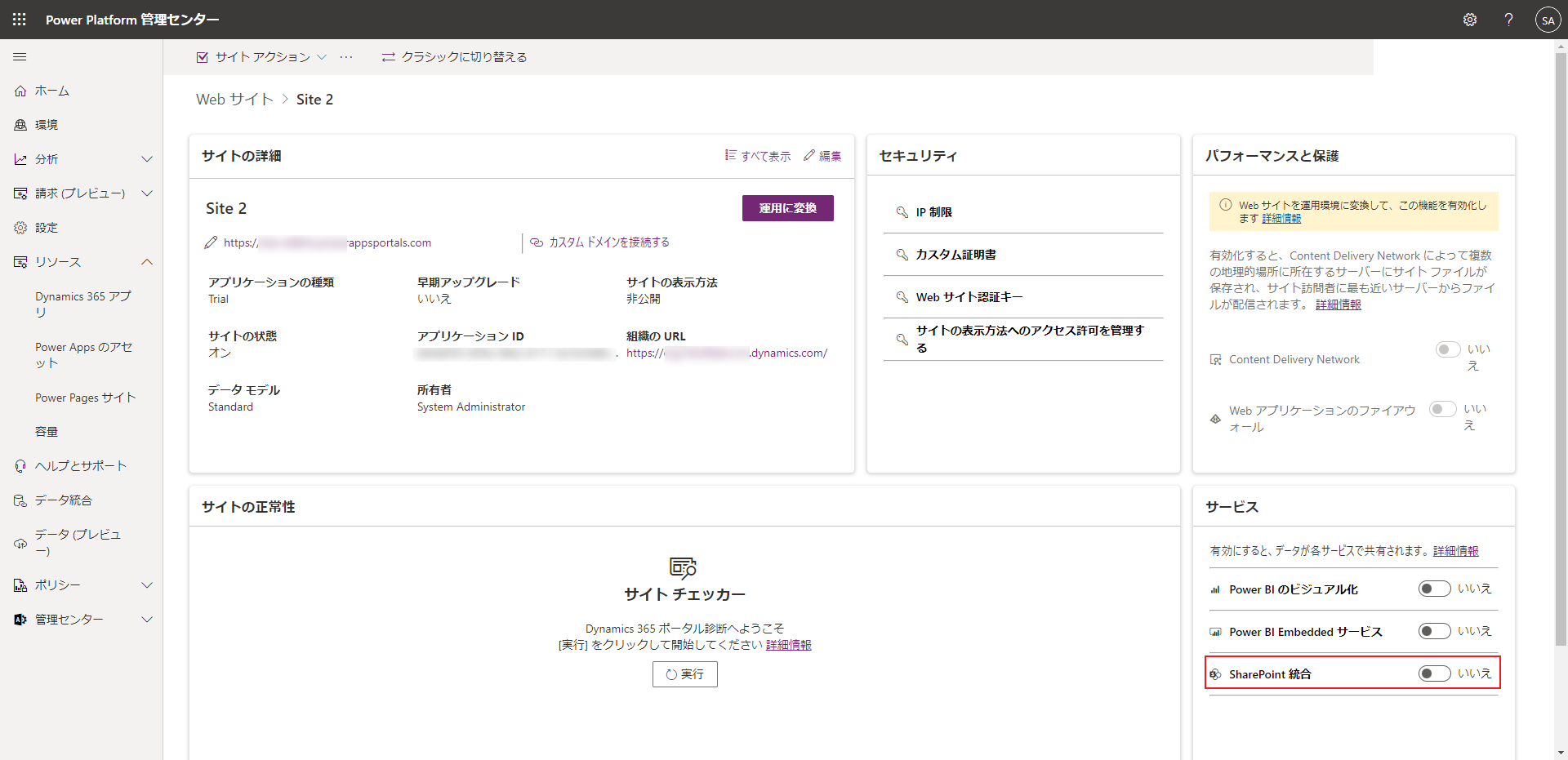
Task: Enable Power BI のビジュアル化 toggle
Action: tap(1434, 589)
